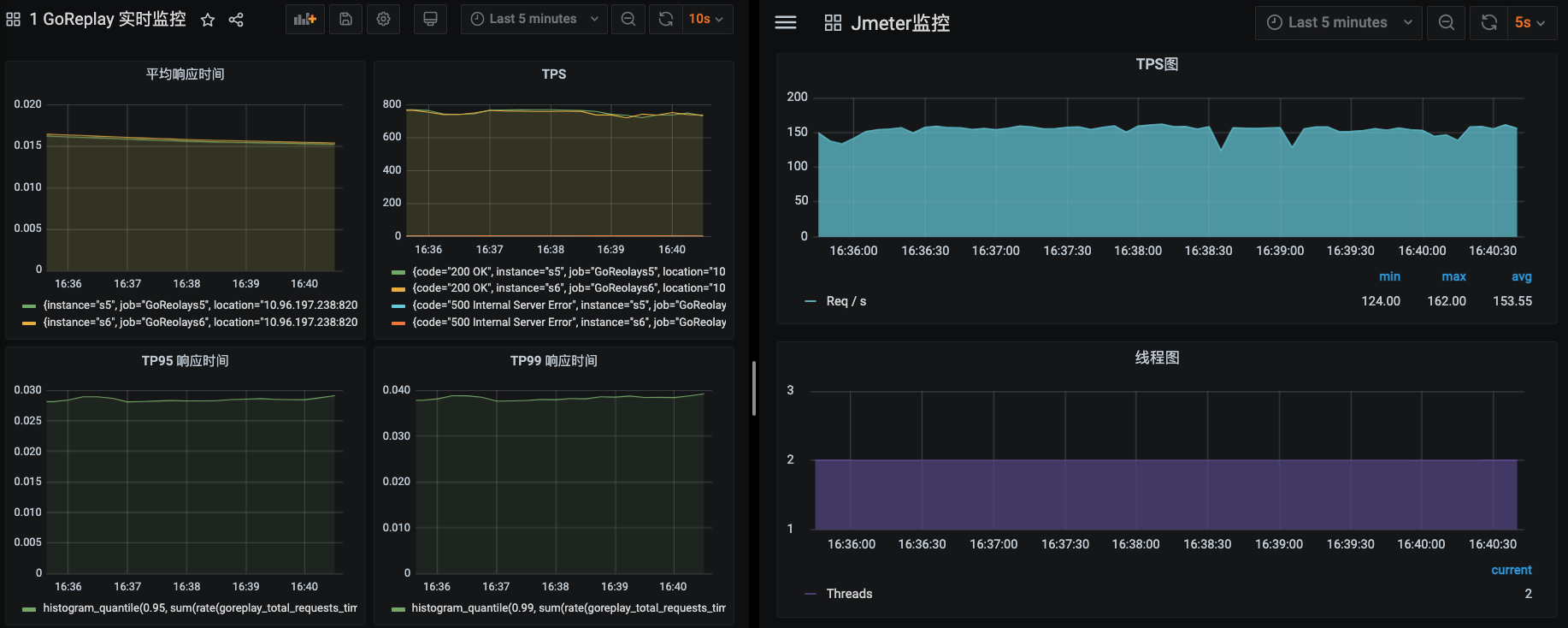The image size is (1568, 628).
Task: Toggle Threads legend series
Action: click(x=850, y=594)
